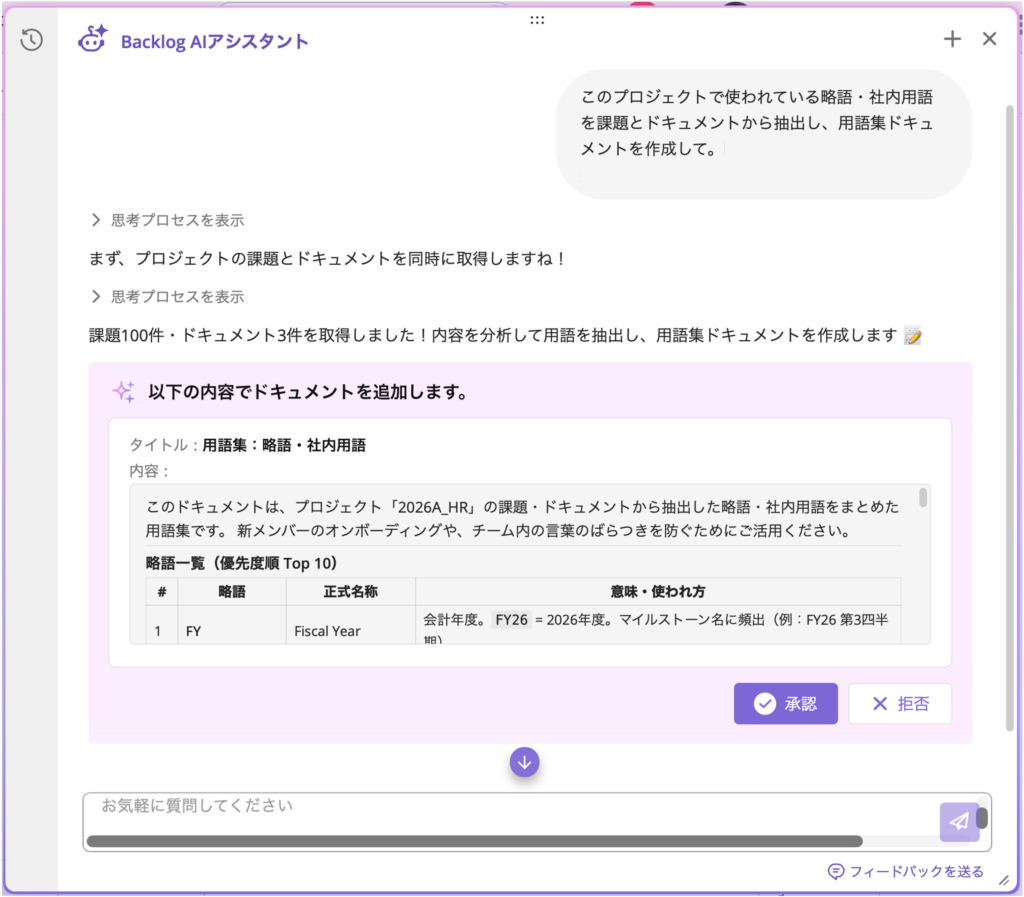Viewport: 1024px width, 897px height.
Task: Click the 略語 column header
Action: 232,591
